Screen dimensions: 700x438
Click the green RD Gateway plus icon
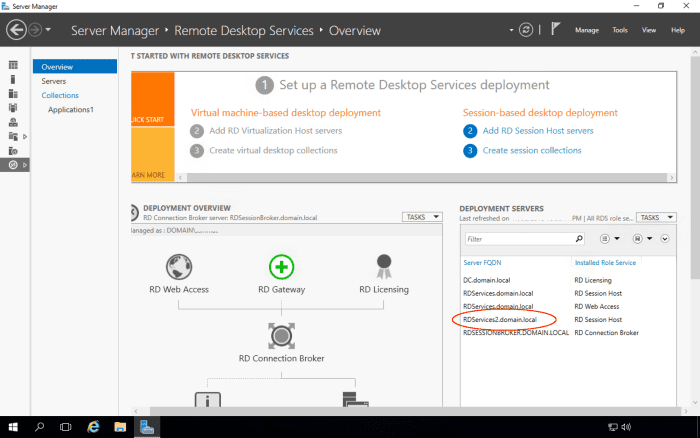(281, 267)
